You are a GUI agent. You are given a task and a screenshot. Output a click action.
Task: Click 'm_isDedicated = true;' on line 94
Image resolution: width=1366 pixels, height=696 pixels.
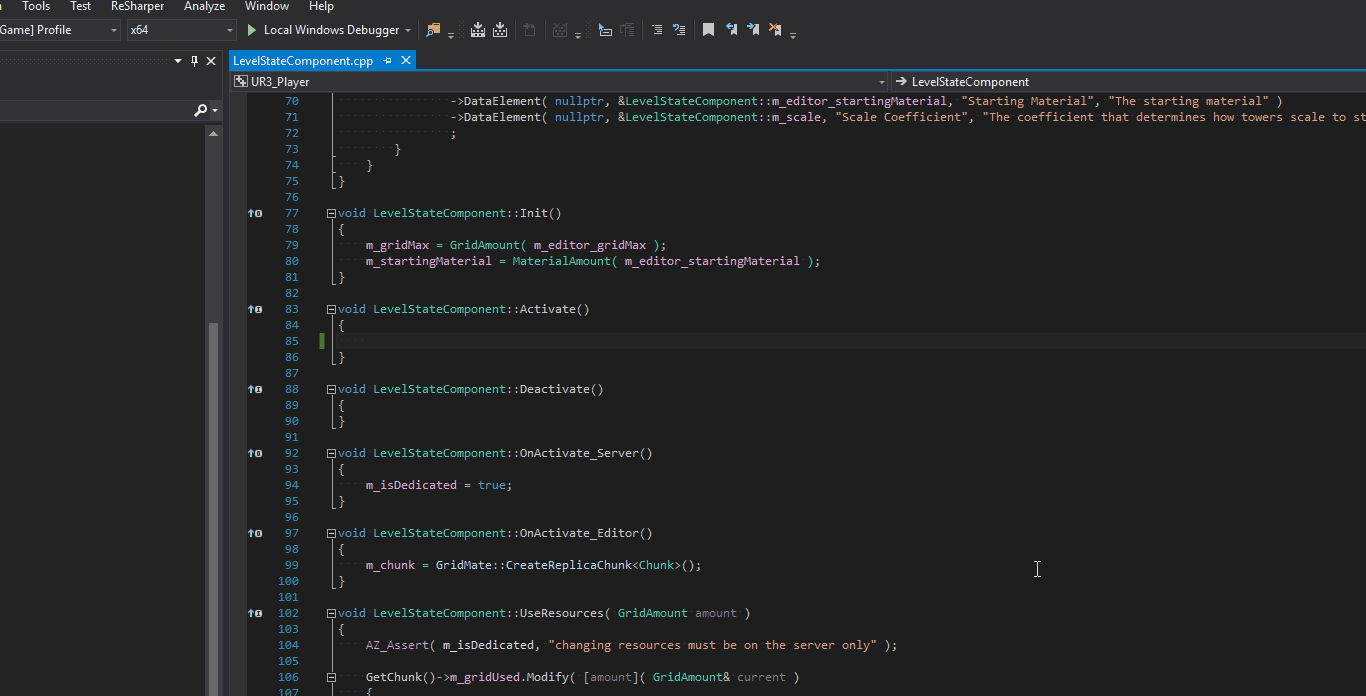(x=438, y=485)
